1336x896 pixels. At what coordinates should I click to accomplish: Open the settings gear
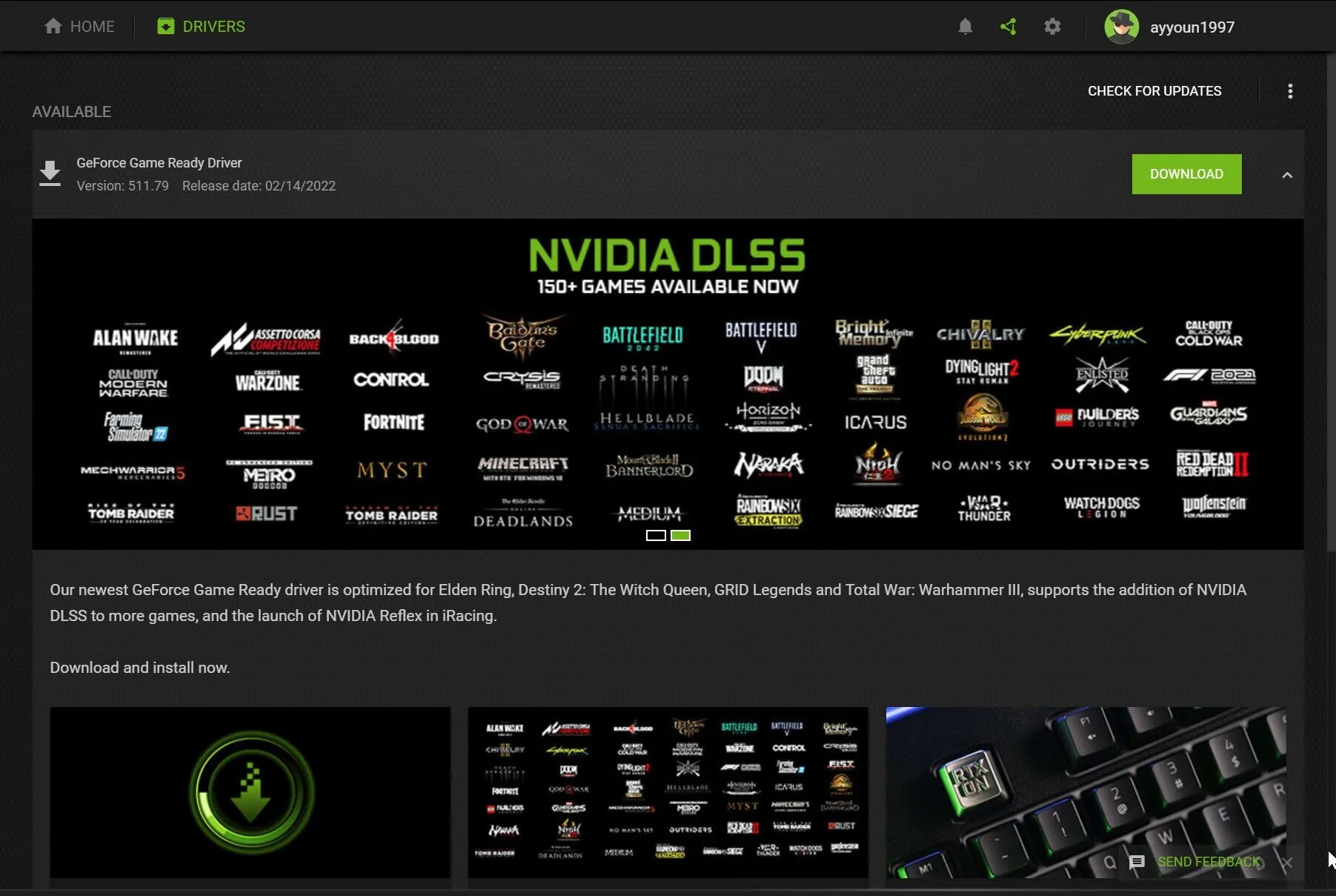click(x=1052, y=27)
